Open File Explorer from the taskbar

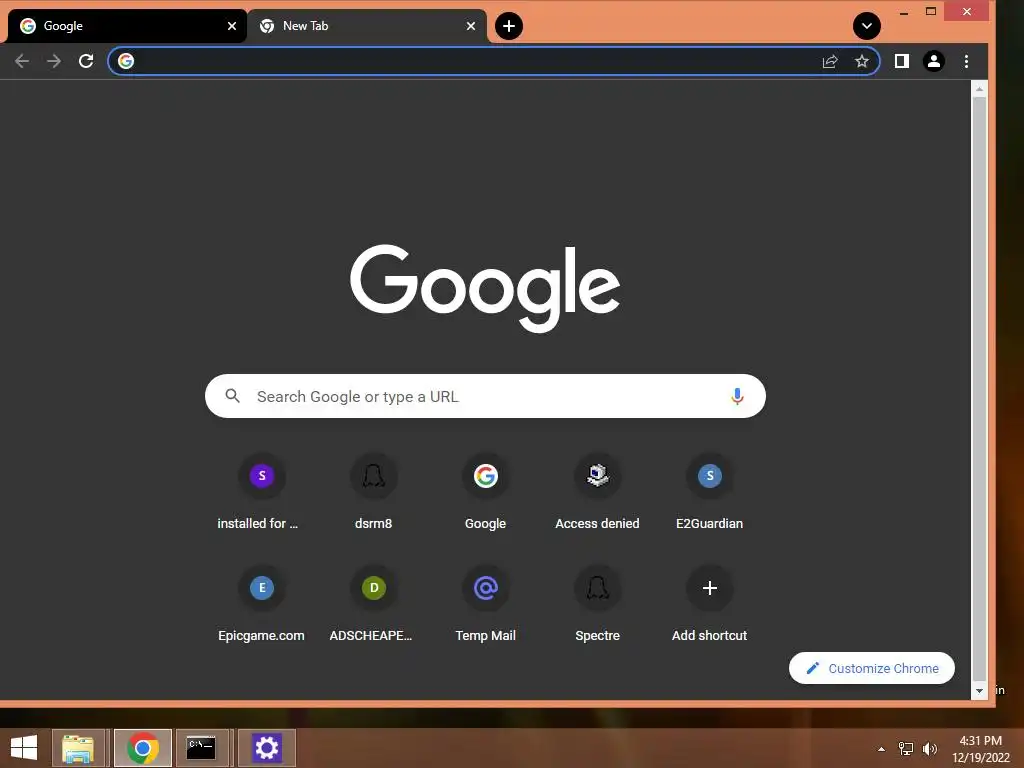click(78, 748)
